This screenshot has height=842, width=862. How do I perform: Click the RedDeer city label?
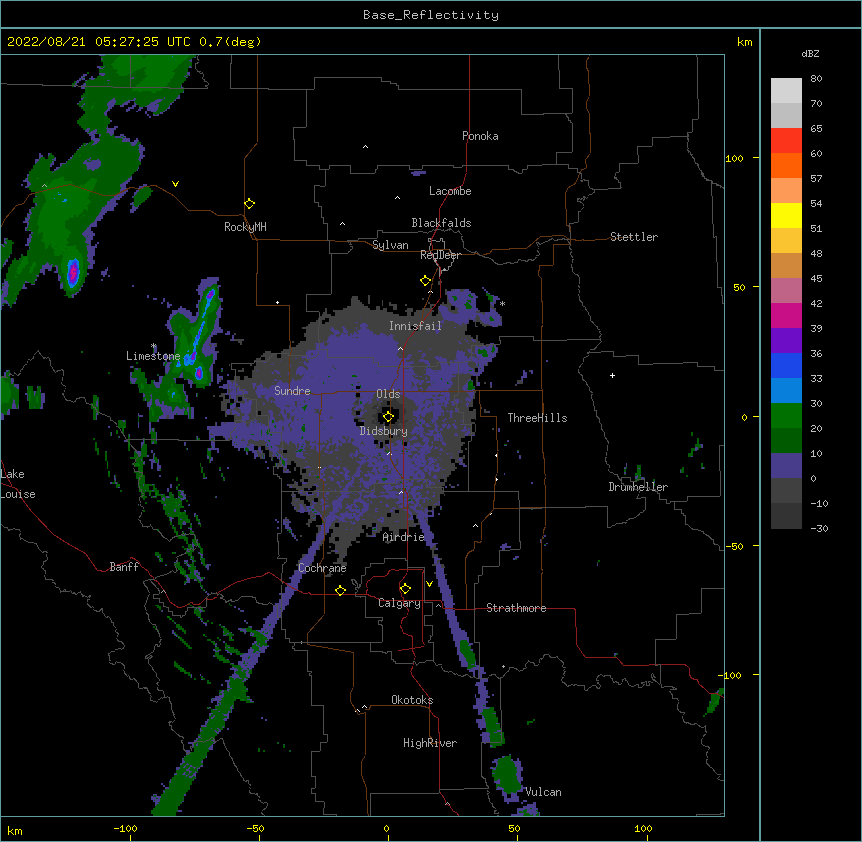[x=440, y=255]
